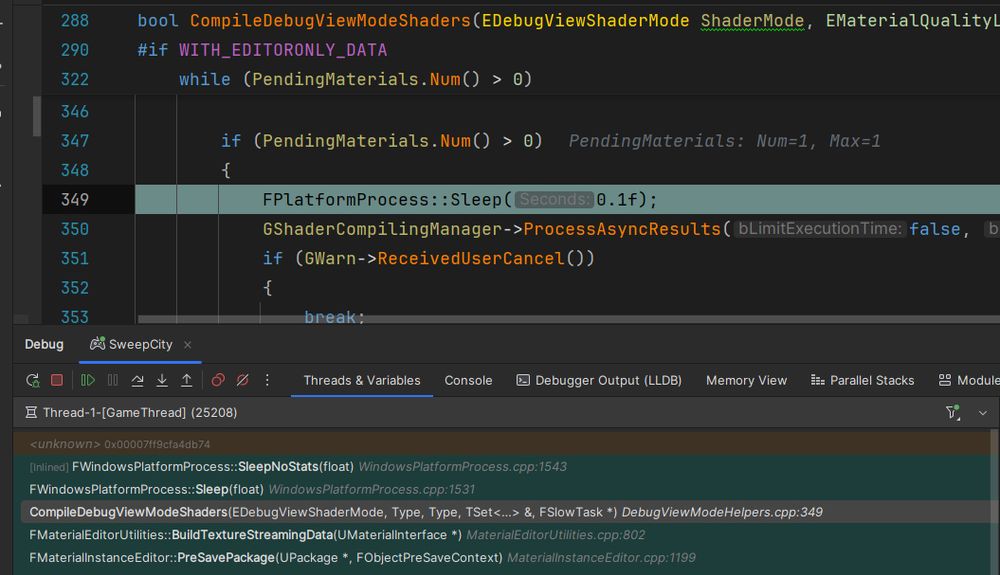Pause the program

point(113,381)
